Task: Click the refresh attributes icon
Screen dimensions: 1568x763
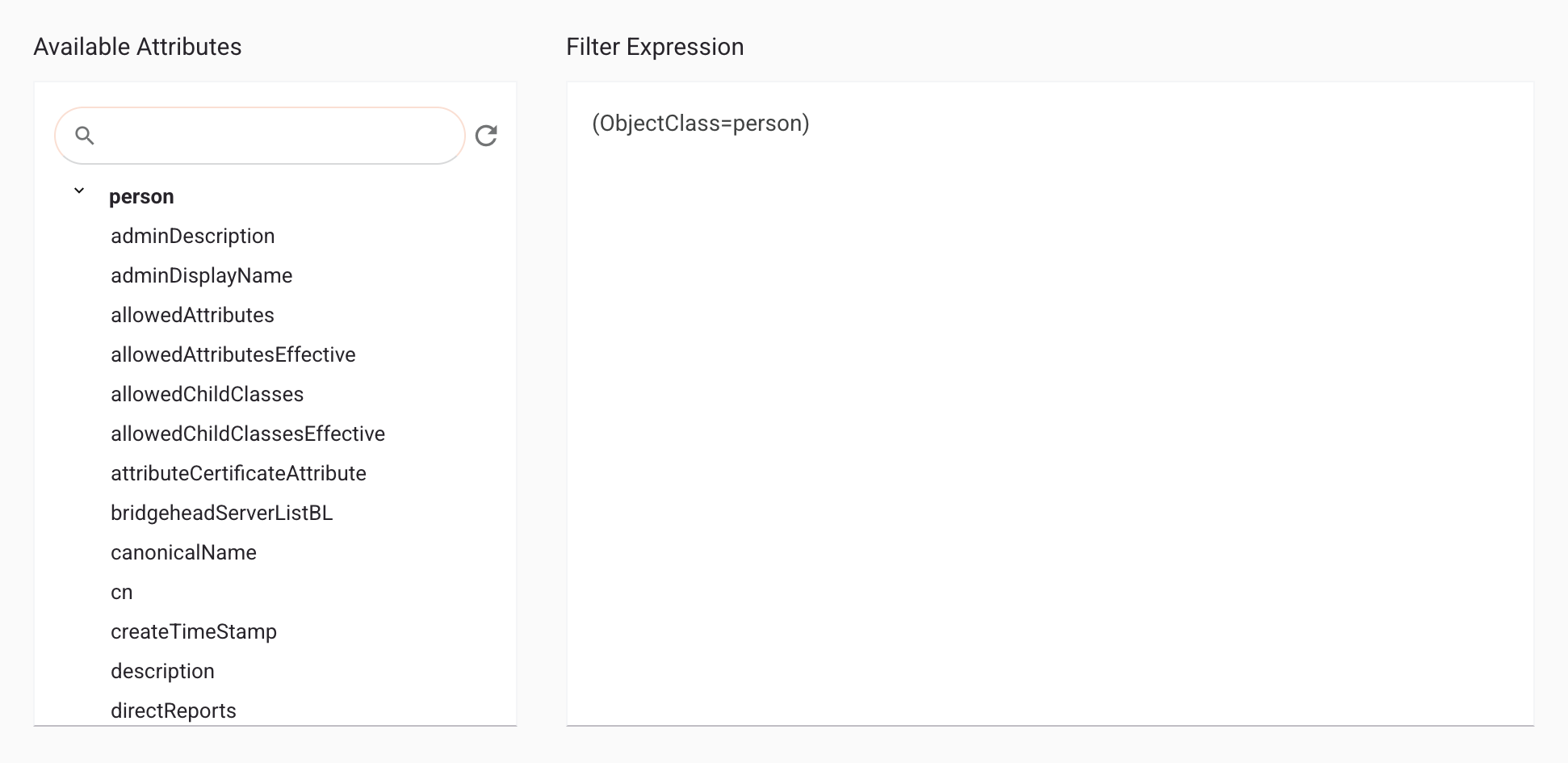Action: pos(485,136)
